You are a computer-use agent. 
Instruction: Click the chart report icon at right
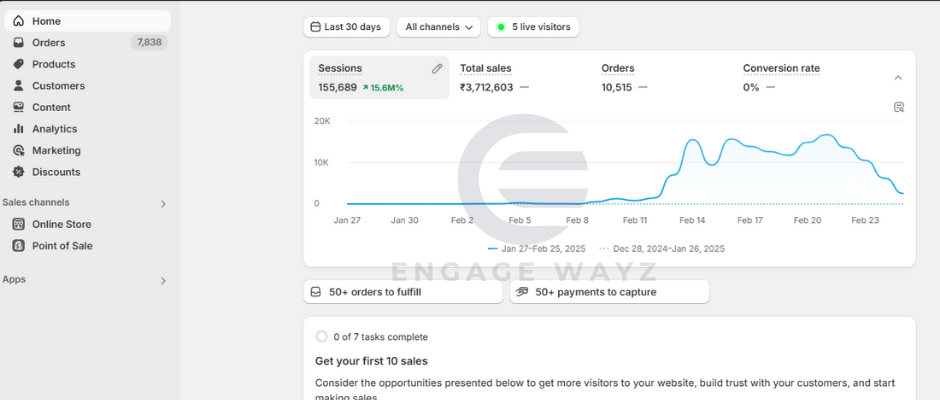pyautogui.click(x=899, y=107)
